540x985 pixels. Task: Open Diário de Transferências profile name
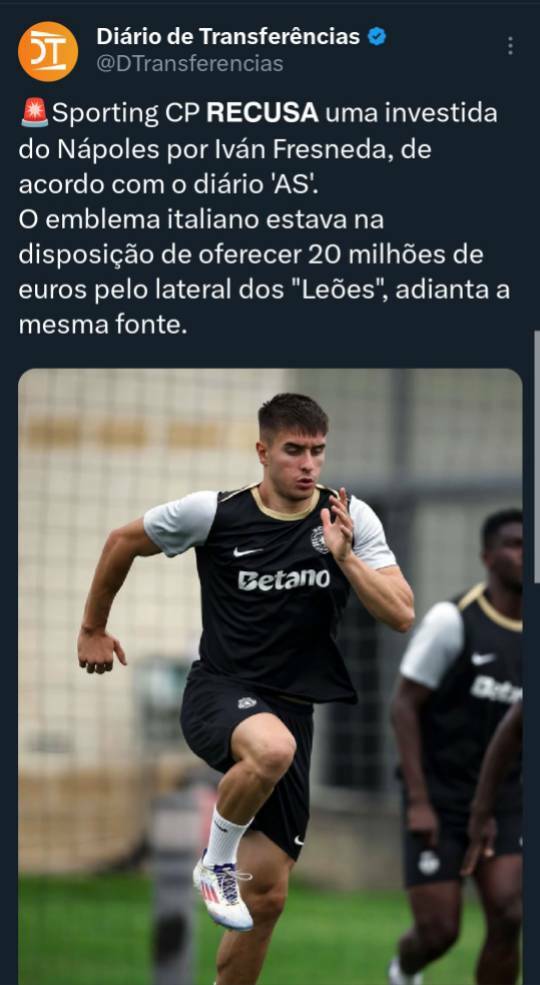[228, 37]
